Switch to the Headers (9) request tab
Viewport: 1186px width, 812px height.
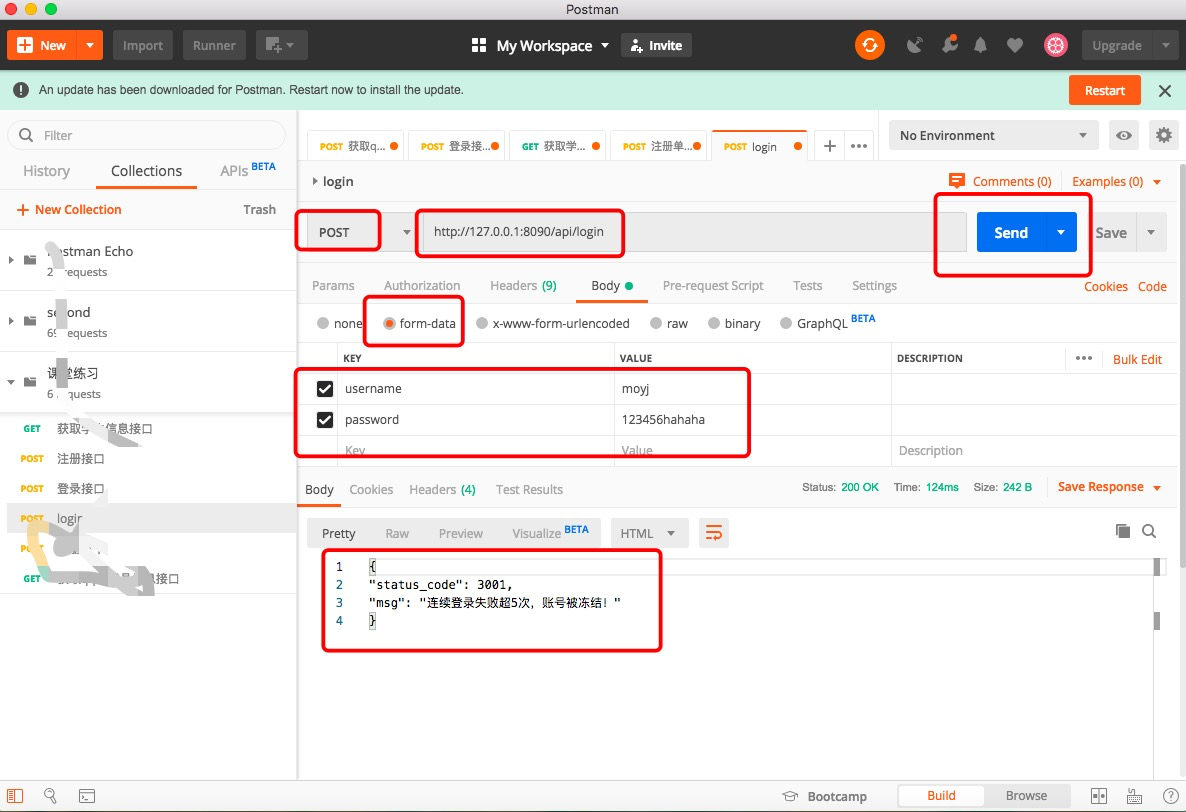[523, 285]
